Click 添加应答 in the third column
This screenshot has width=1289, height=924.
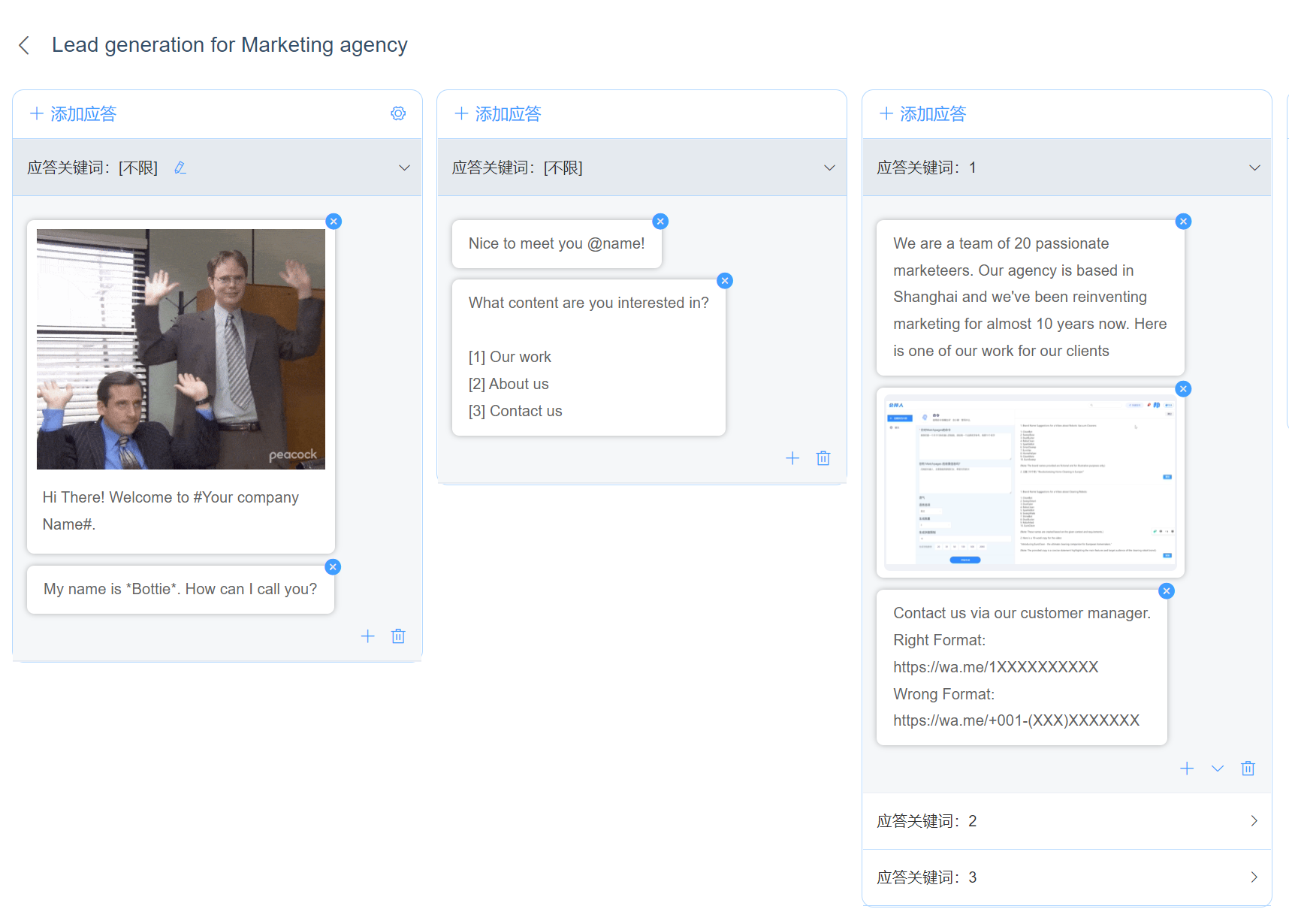pyautogui.click(x=923, y=113)
